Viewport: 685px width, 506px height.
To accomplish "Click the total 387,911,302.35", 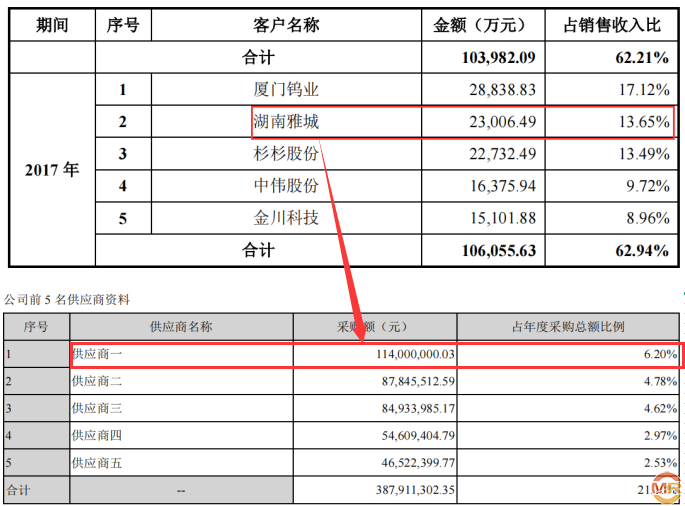I will coord(415,490).
